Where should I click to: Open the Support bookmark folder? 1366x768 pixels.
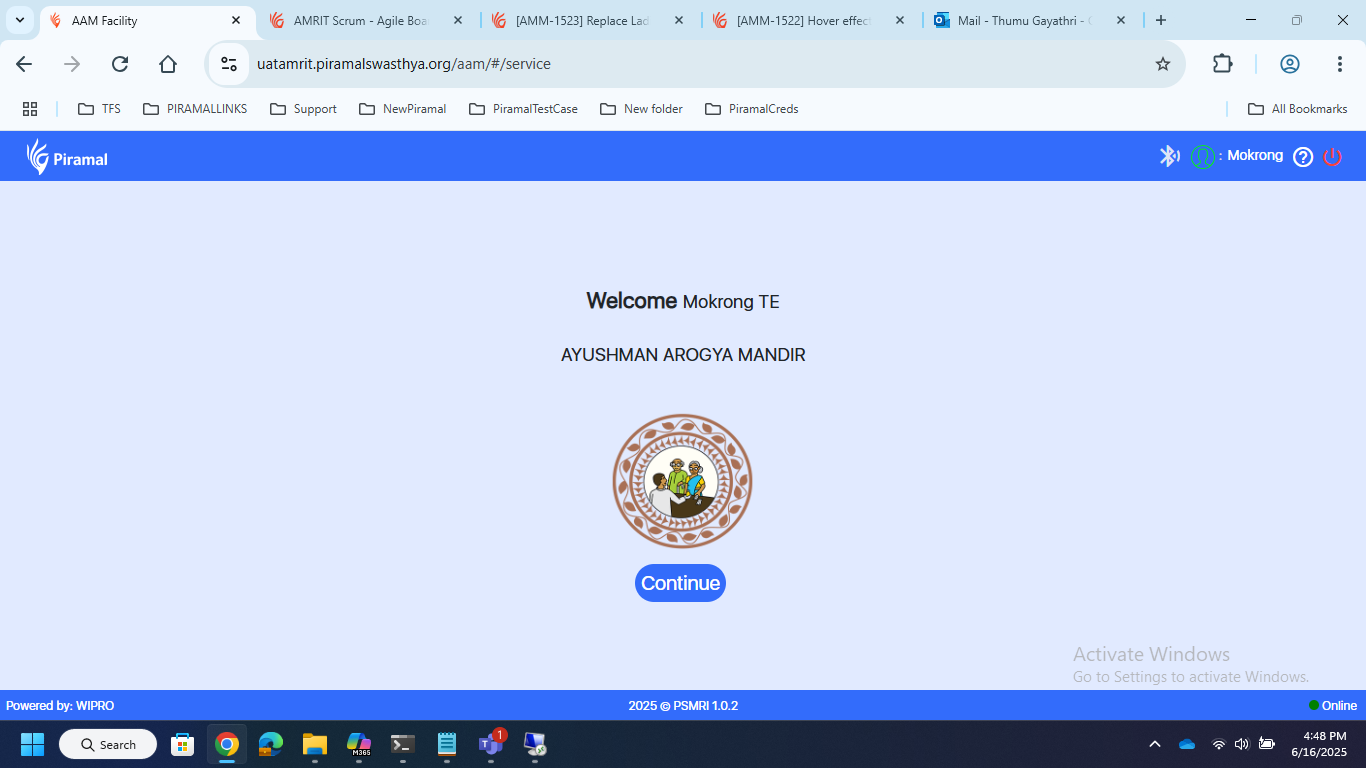click(x=303, y=109)
